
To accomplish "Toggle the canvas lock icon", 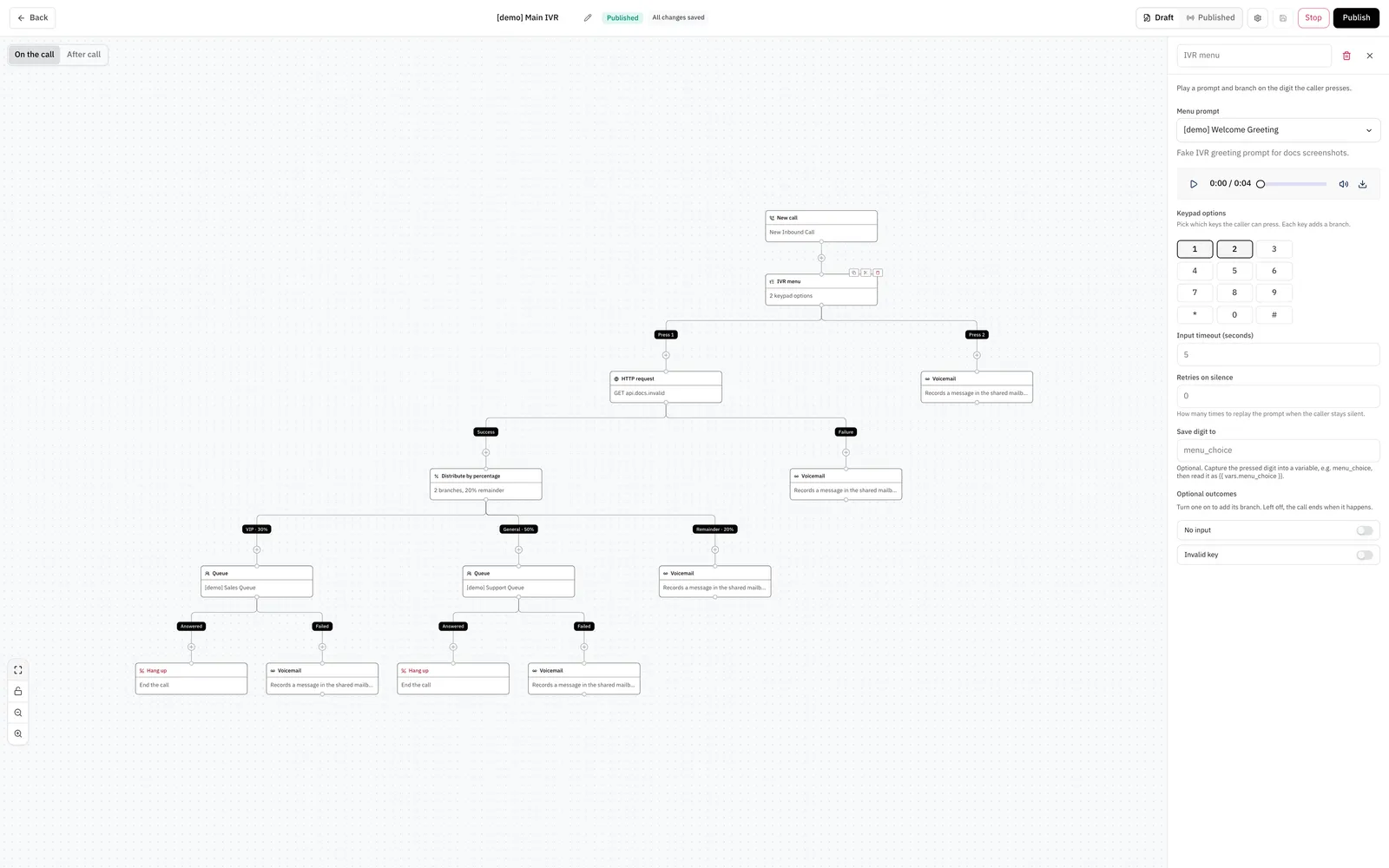I will pyautogui.click(x=18, y=692).
